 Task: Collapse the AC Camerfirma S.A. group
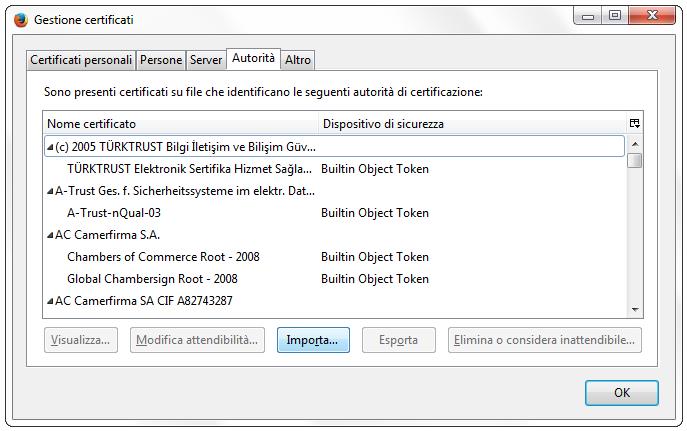[50, 235]
